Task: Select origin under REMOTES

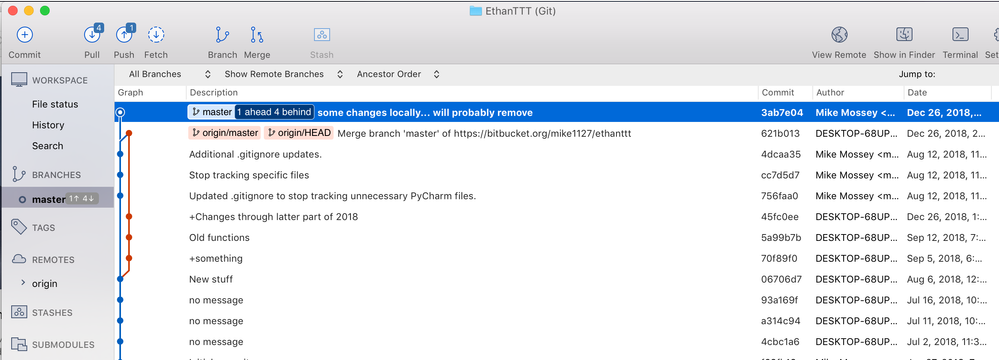Action: [45, 284]
